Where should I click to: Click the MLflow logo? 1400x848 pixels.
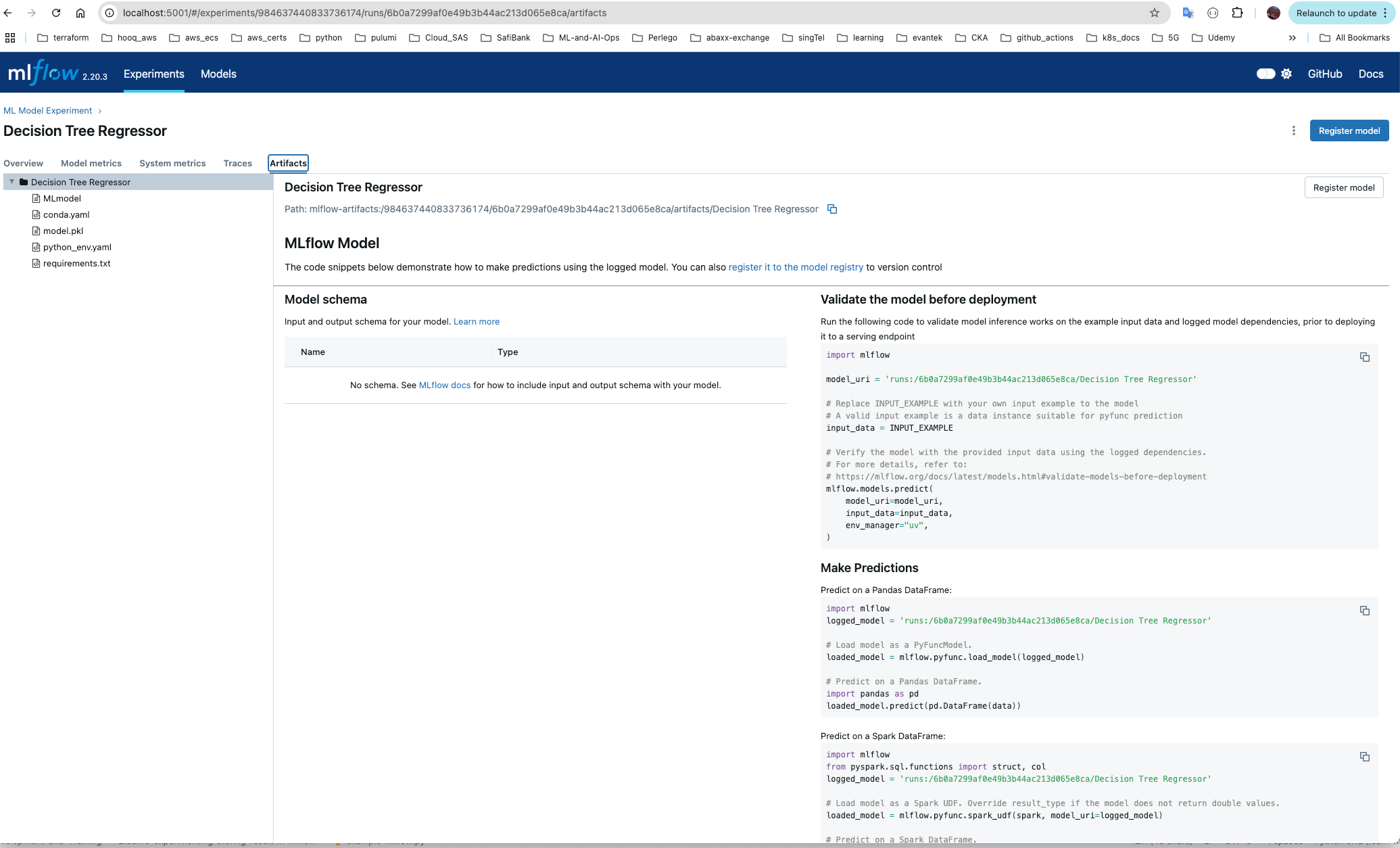(43, 72)
